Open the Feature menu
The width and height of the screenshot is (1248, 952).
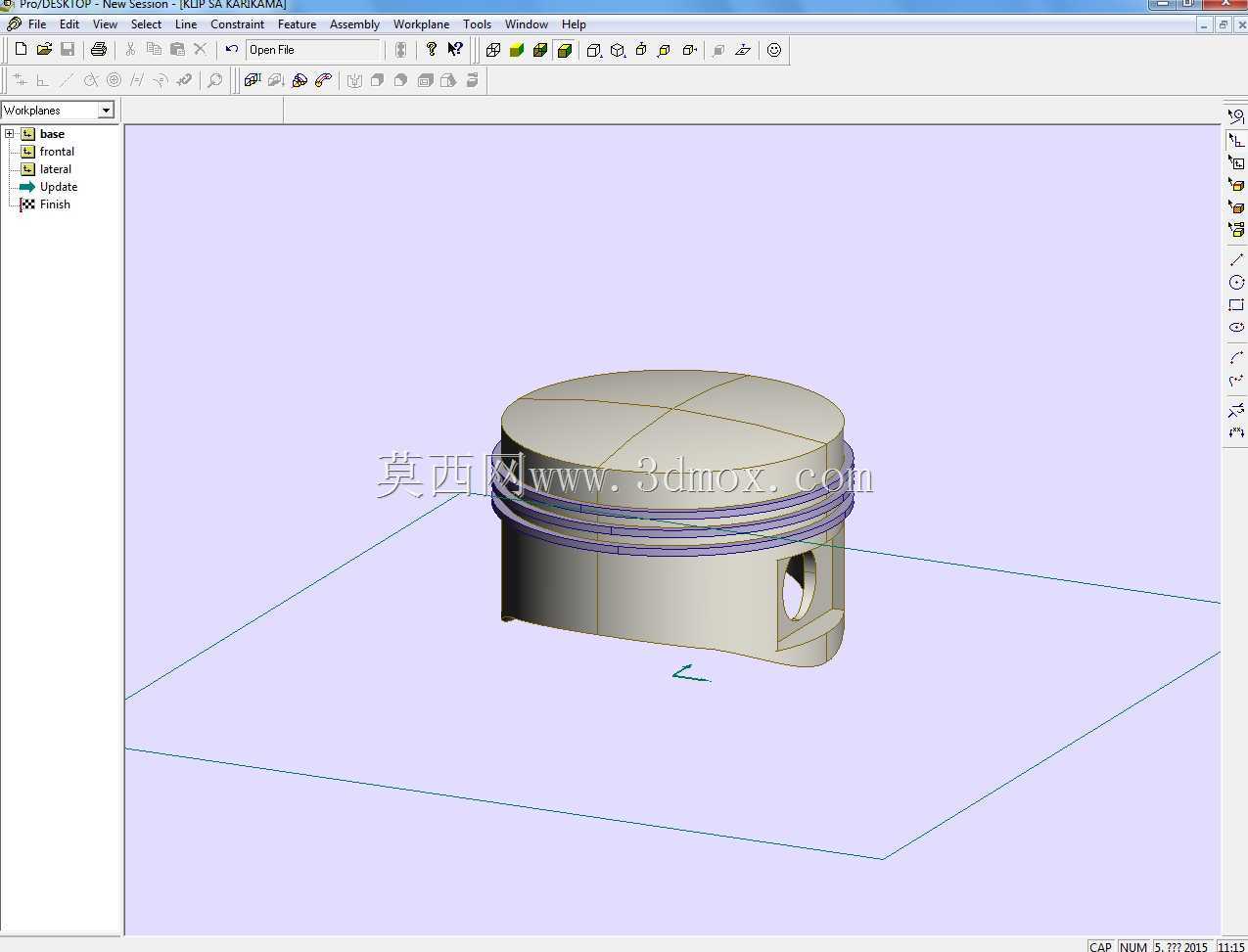(x=297, y=24)
